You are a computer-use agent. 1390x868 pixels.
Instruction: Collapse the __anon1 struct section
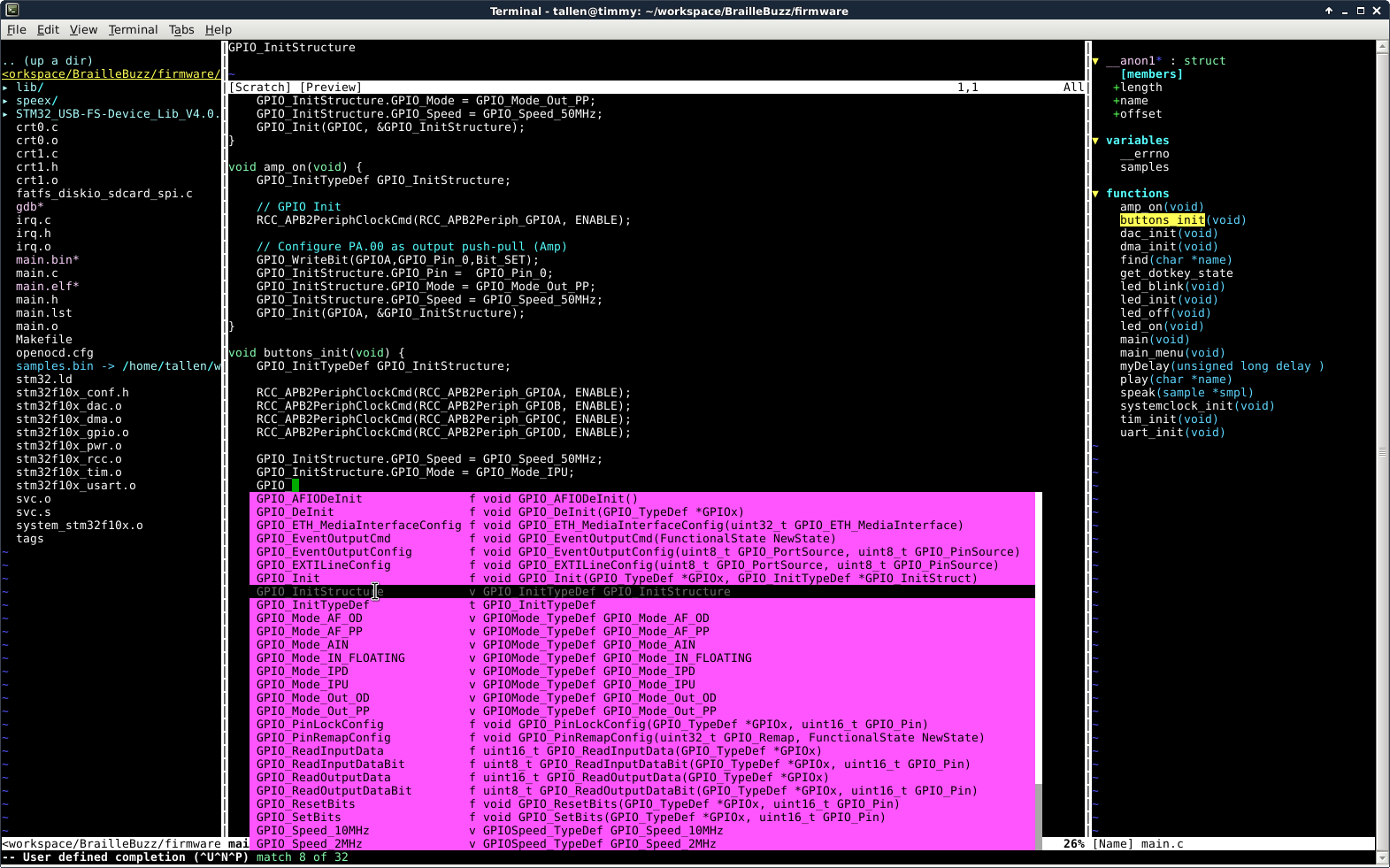1095,61
